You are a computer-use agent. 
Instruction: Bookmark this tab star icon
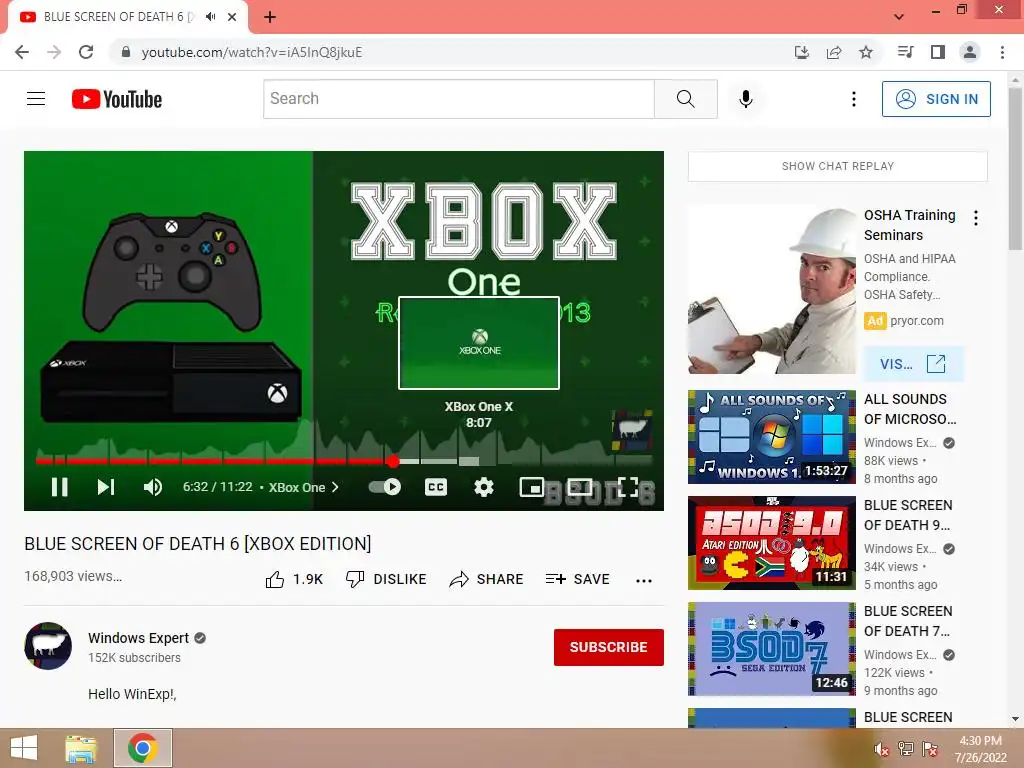866,52
